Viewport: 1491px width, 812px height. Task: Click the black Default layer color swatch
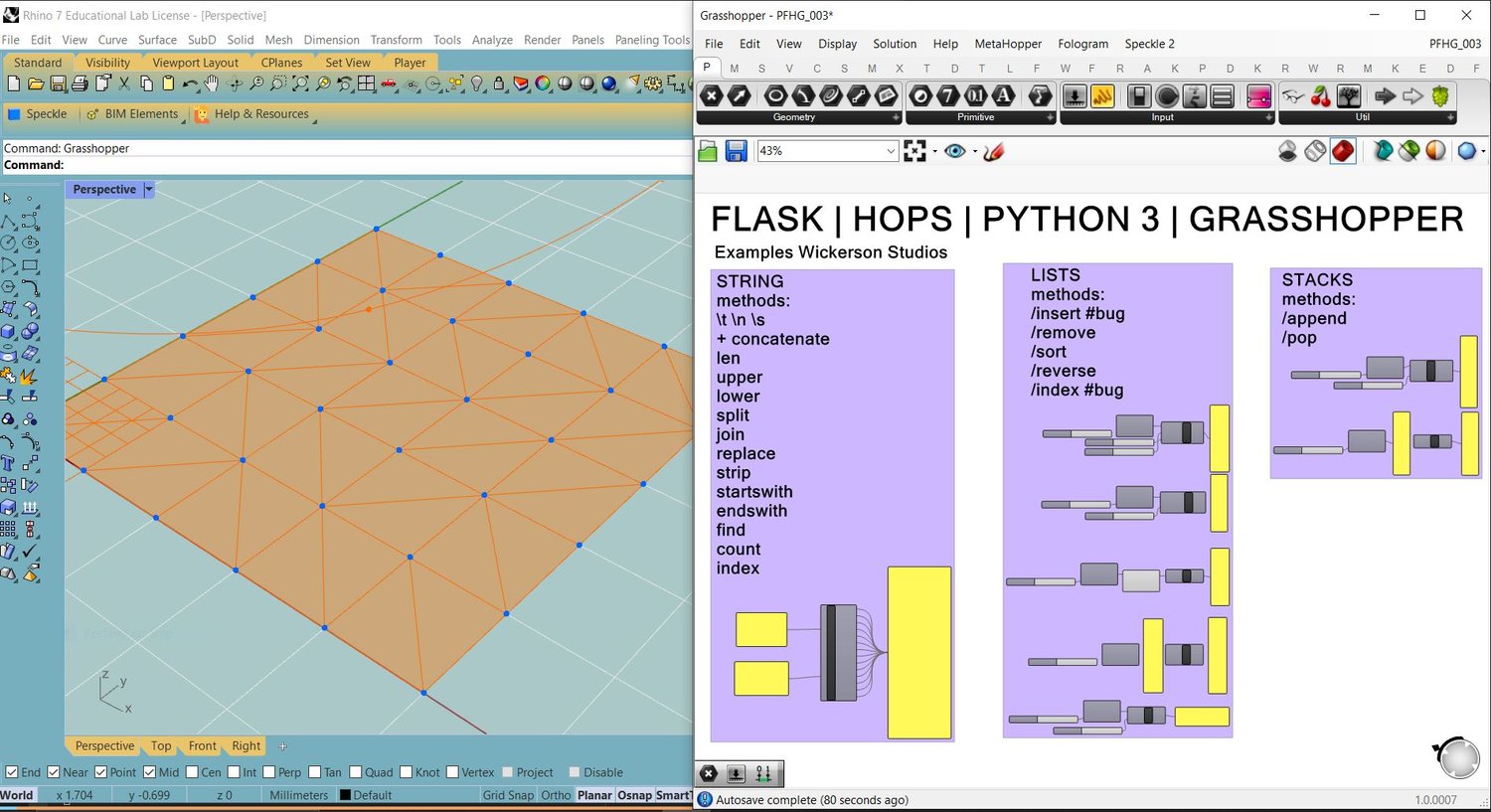tap(345, 795)
